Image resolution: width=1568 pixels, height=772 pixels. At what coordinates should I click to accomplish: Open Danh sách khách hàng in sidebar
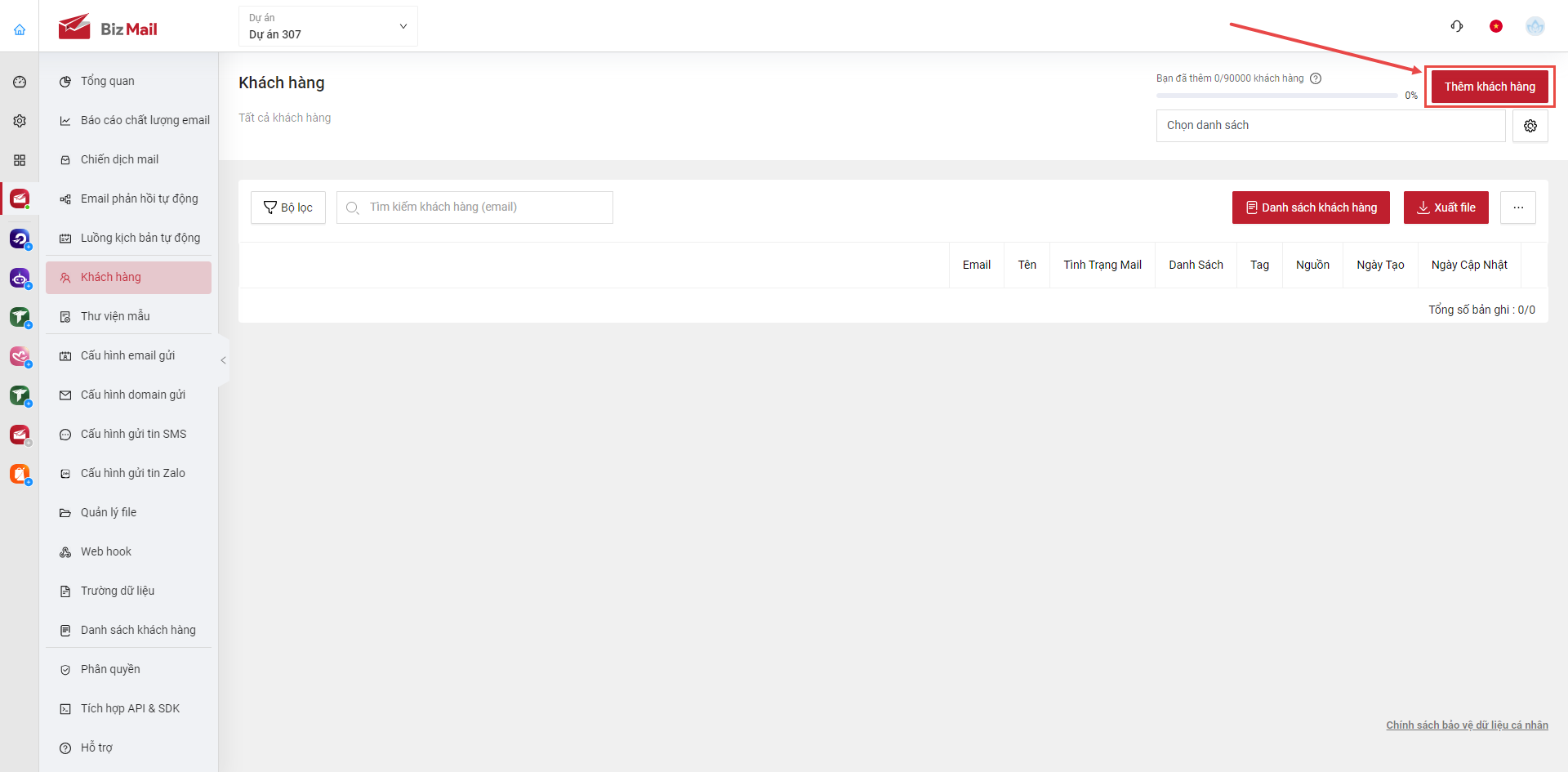tap(129, 631)
